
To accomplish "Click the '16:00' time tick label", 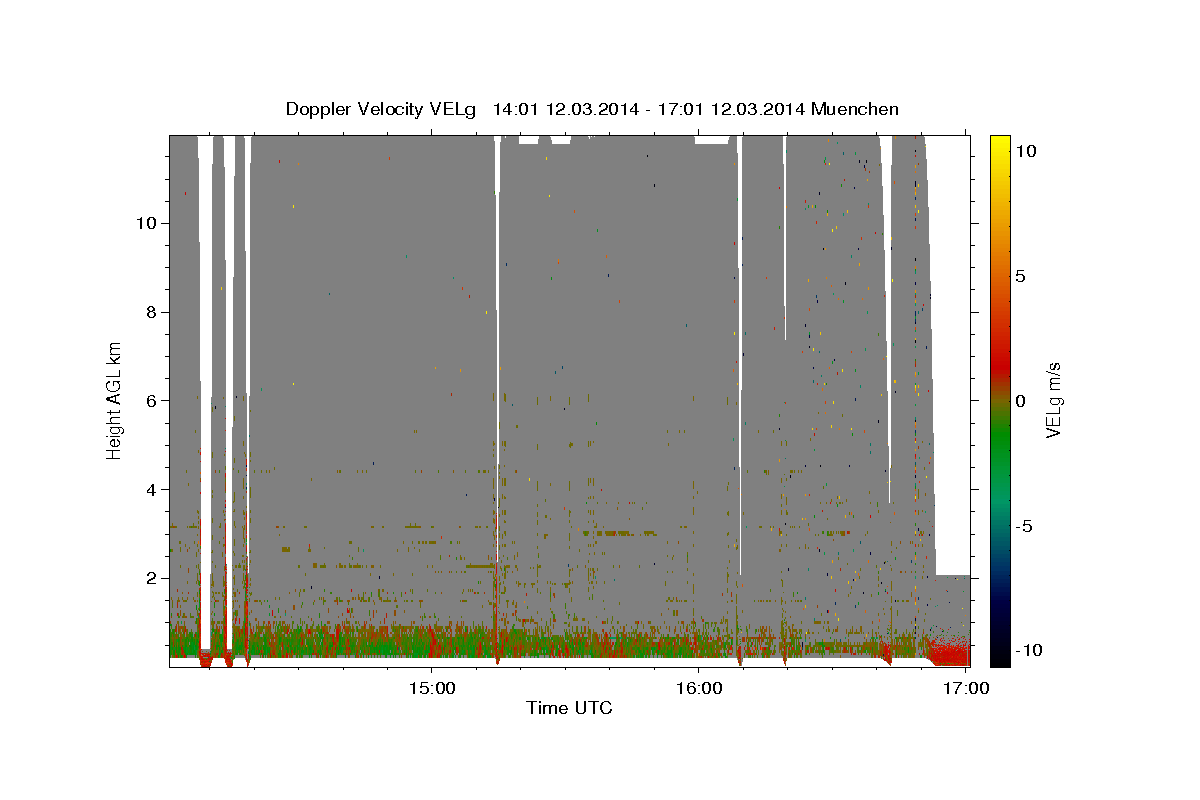I will tap(699, 688).
